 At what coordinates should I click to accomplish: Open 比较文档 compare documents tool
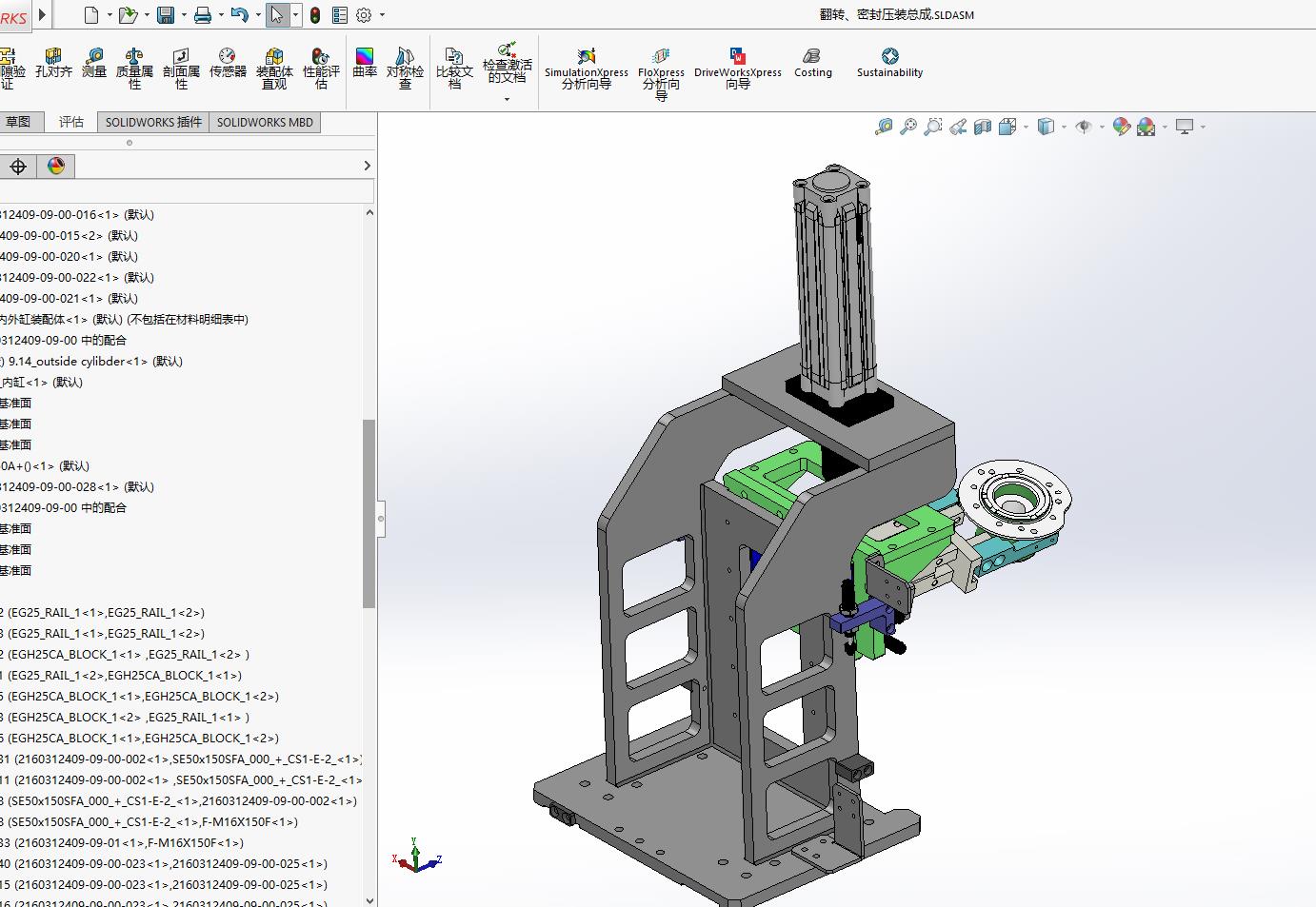454,69
